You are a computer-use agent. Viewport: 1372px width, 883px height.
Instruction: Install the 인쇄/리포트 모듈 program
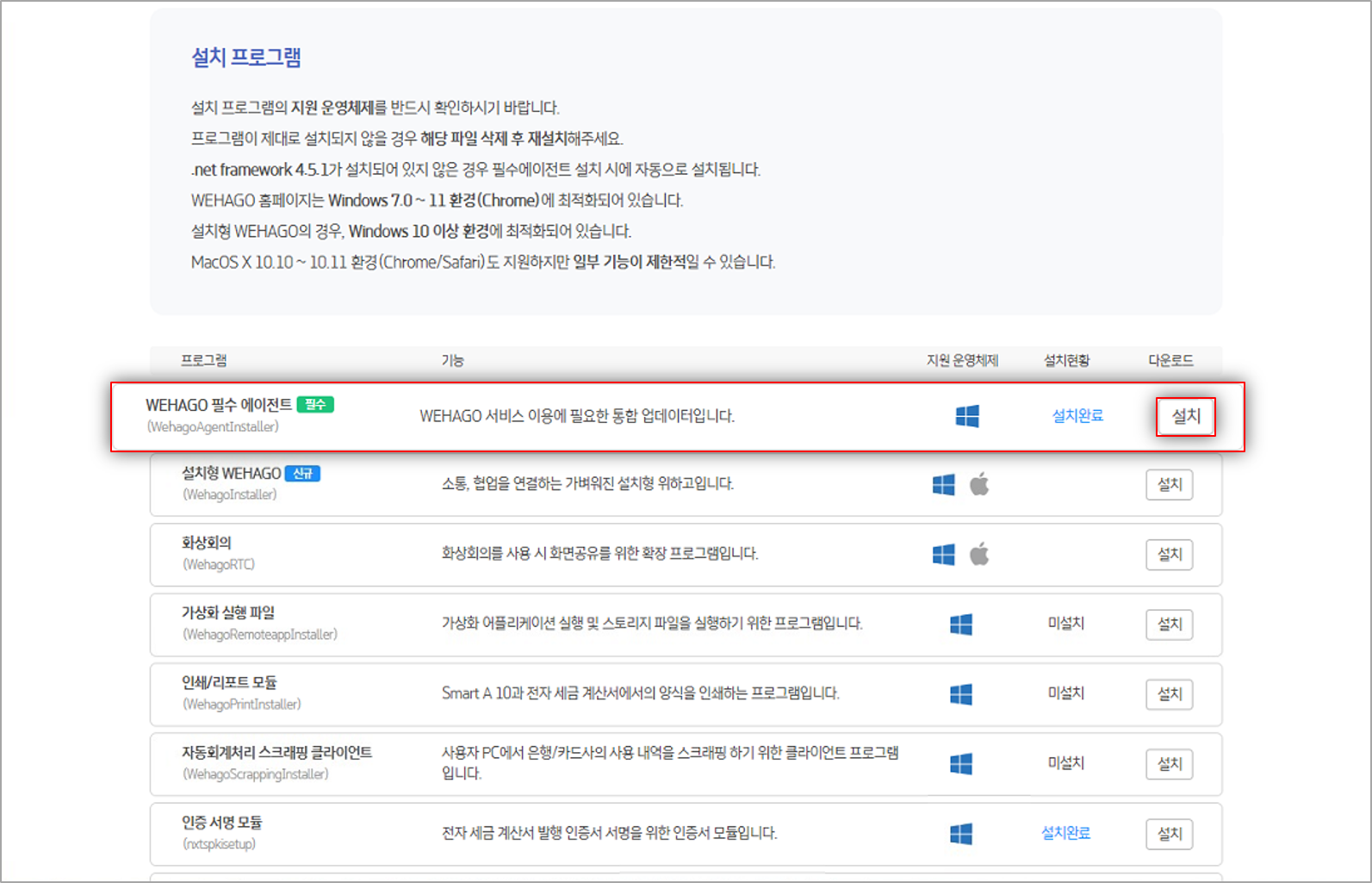click(x=1169, y=694)
